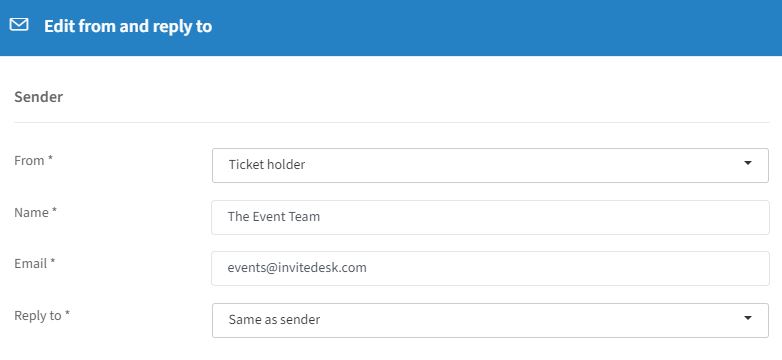
Task: Focus the Name input field
Action: coord(490,217)
